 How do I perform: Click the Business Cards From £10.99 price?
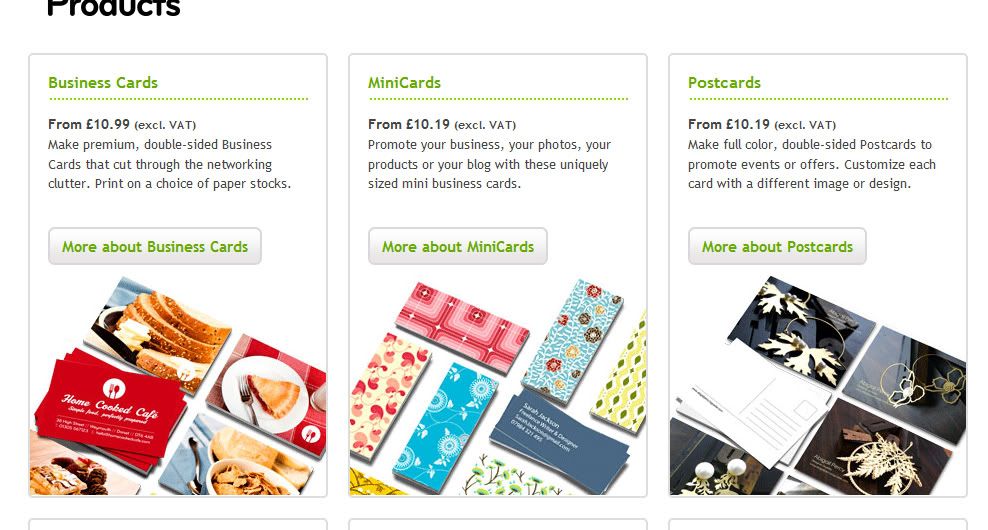[x=89, y=124]
